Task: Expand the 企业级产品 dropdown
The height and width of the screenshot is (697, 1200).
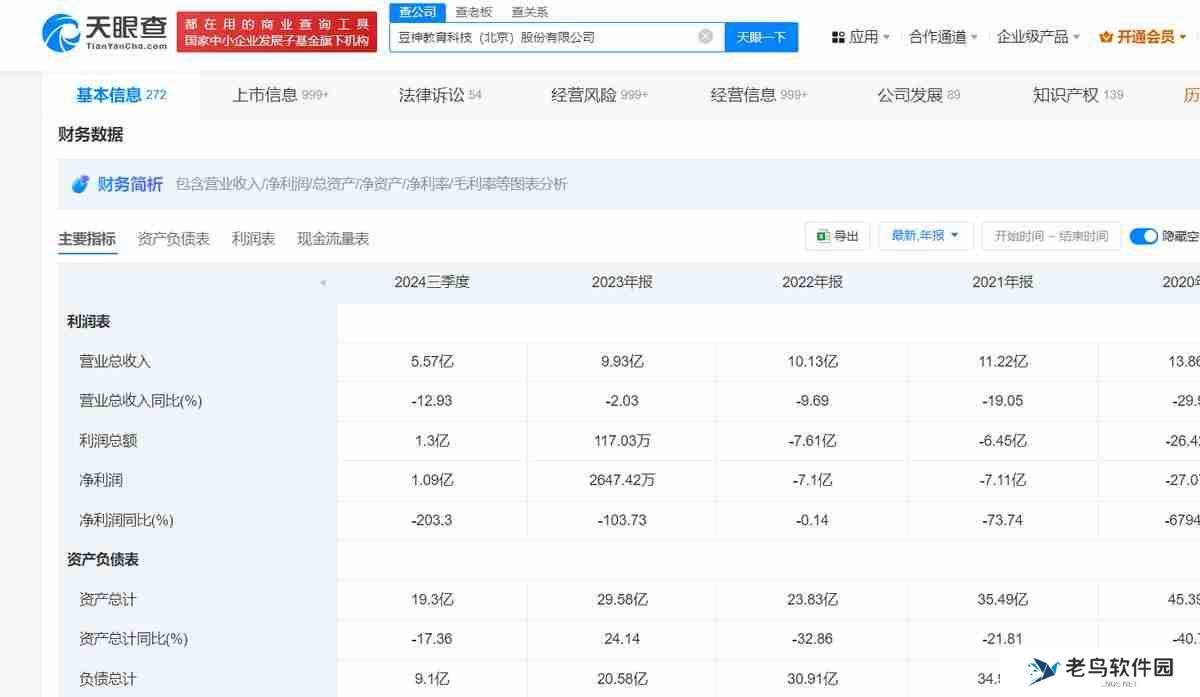Action: [1033, 35]
